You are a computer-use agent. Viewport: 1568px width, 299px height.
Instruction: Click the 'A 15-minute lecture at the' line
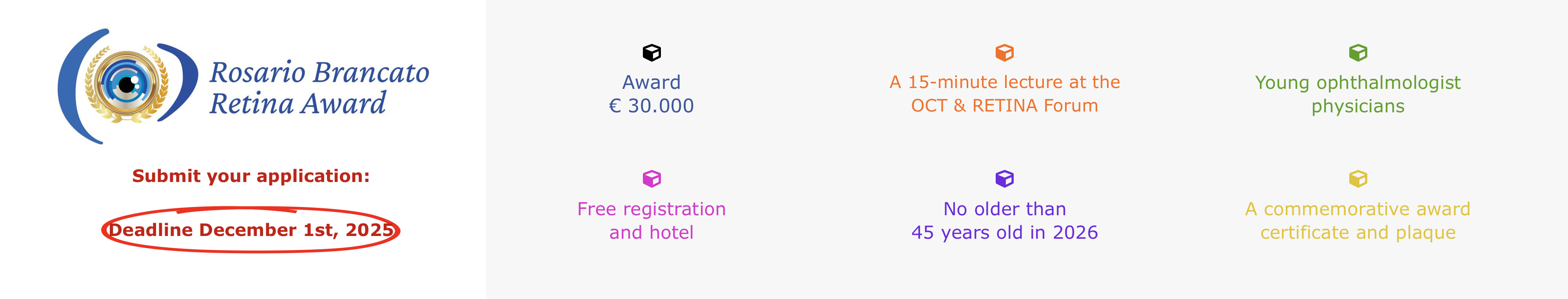click(1004, 82)
